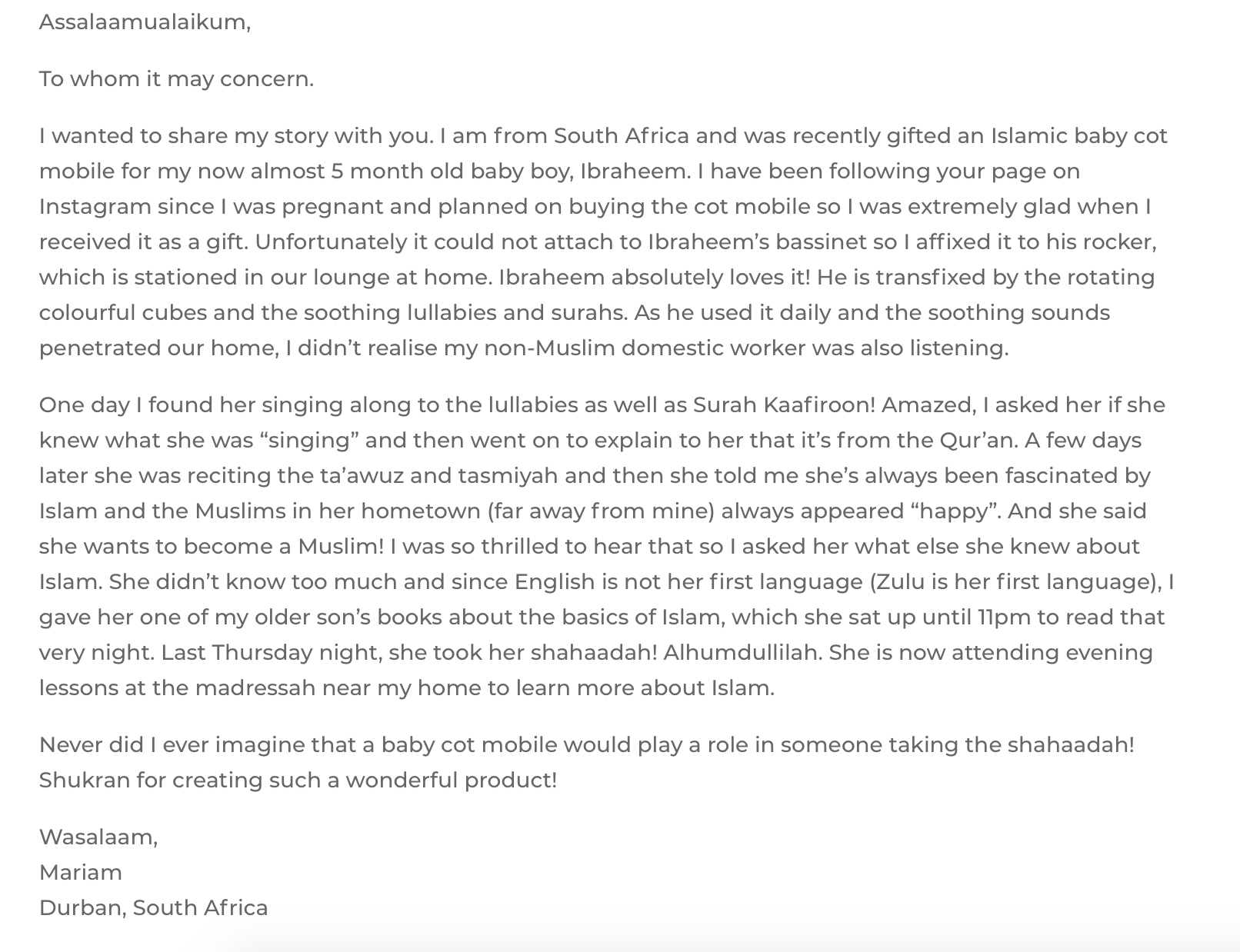The image size is (1240, 952).
Task: Click the word 'Instagram' in the letter
Action: pos(95,207)
